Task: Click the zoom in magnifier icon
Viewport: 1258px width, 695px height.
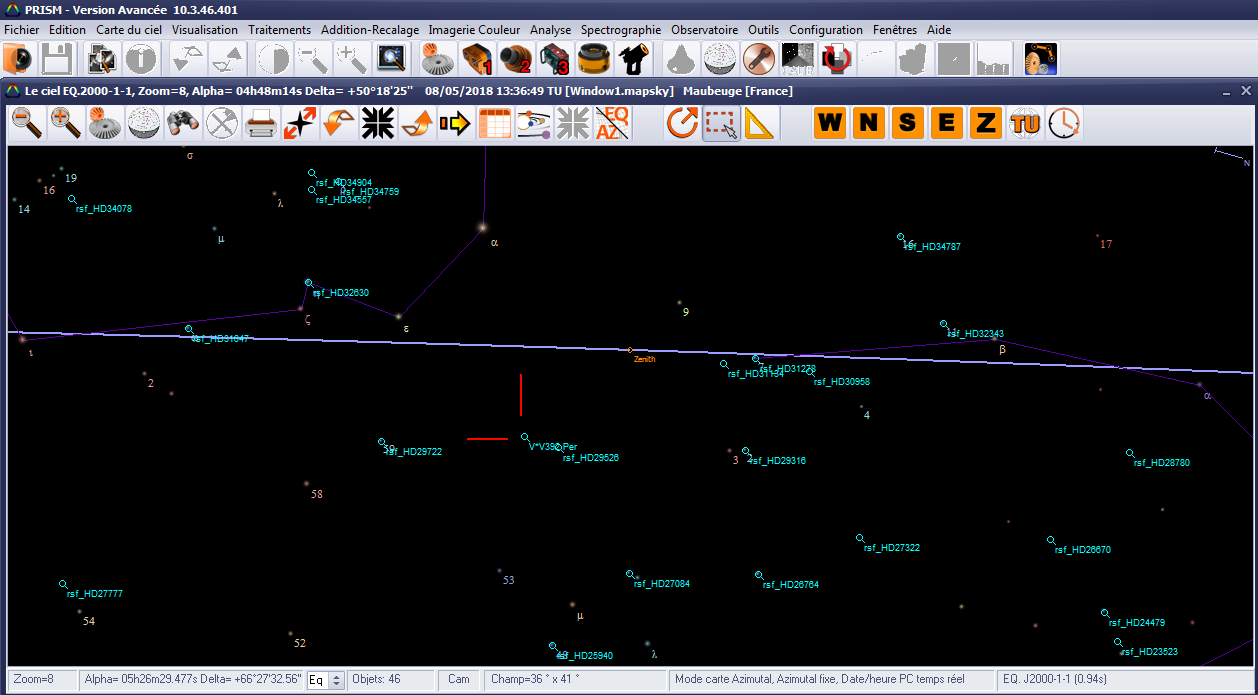Action: click(x=66, y=124)
